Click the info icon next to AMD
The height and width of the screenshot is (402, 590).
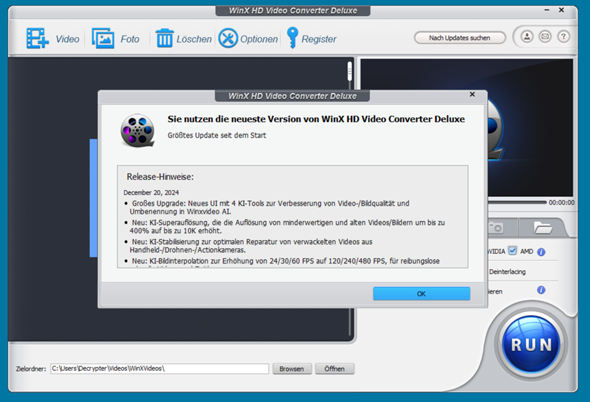(541, 252)
